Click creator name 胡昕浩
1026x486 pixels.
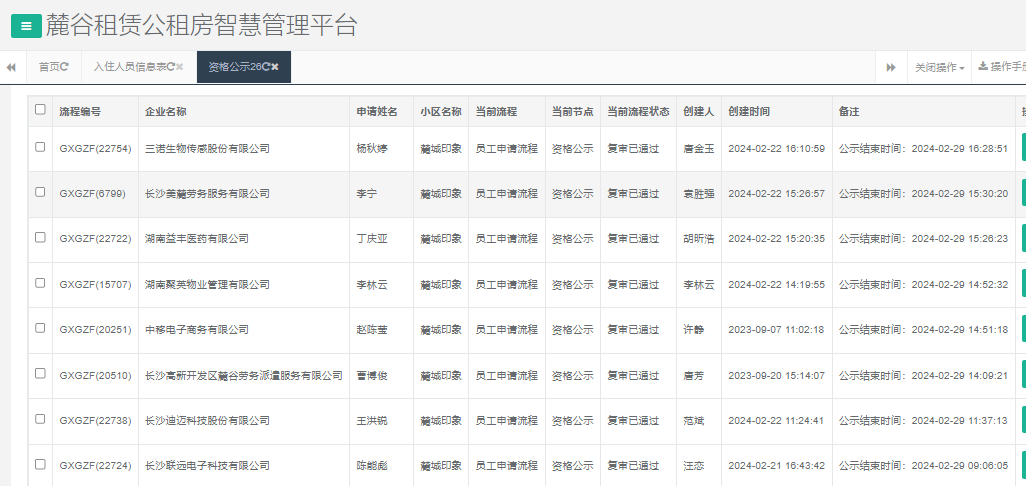click(699, 239)
